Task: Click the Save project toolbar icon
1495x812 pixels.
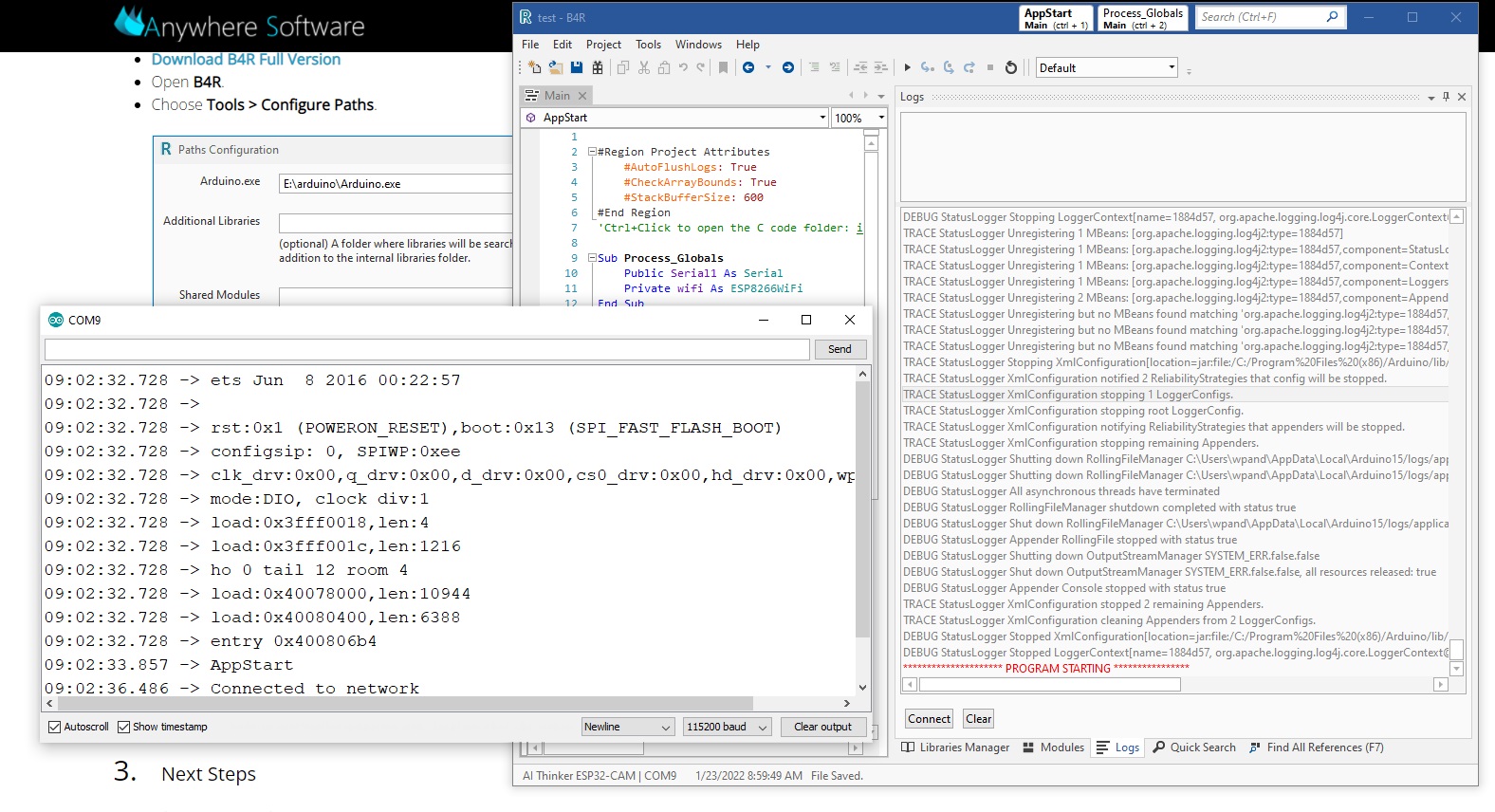Action: [x=576, y=67]
